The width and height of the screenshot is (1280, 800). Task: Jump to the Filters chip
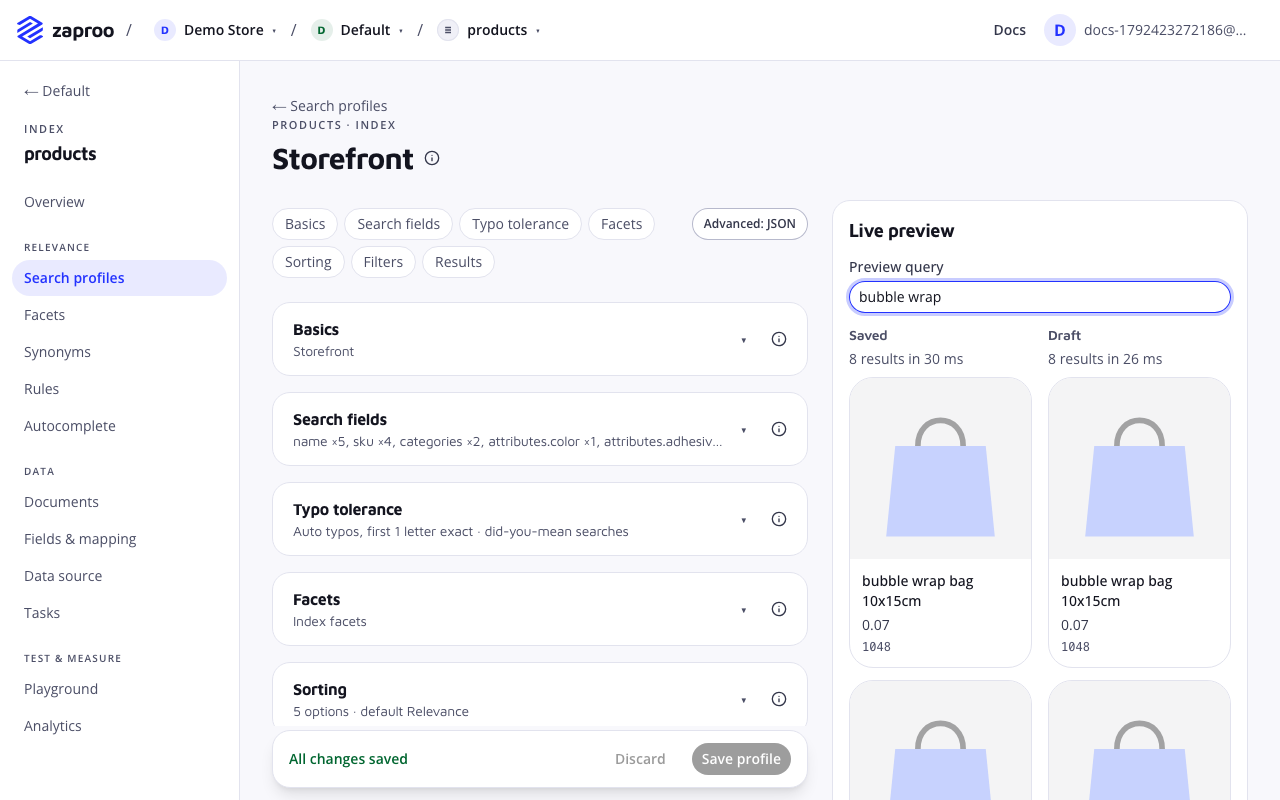(x=383, y=262)
